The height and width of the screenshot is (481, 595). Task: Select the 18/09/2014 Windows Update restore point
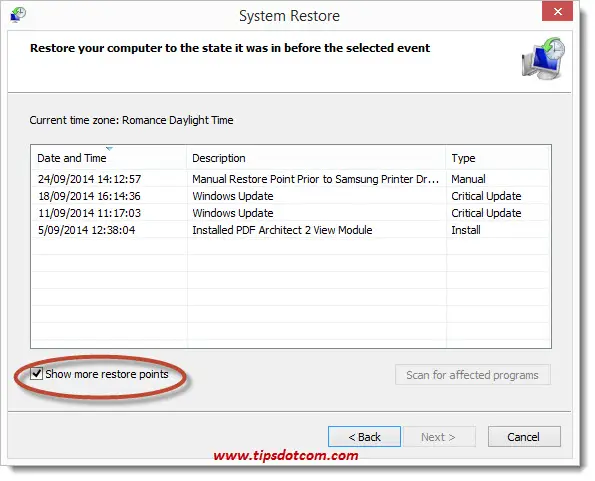click(x=291, y=196)
